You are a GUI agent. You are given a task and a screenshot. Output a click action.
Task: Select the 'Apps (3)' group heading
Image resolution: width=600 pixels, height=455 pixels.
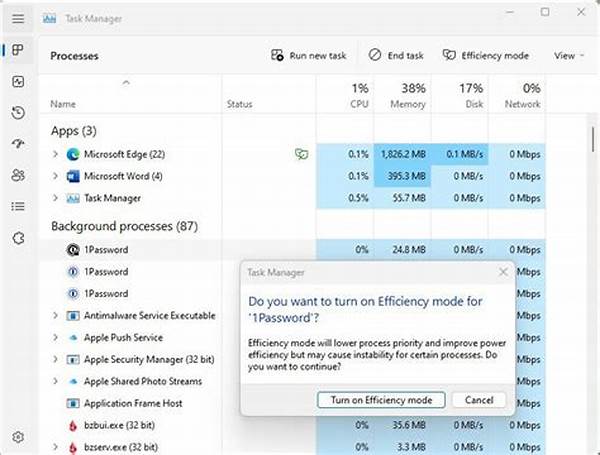pos(74,131)
